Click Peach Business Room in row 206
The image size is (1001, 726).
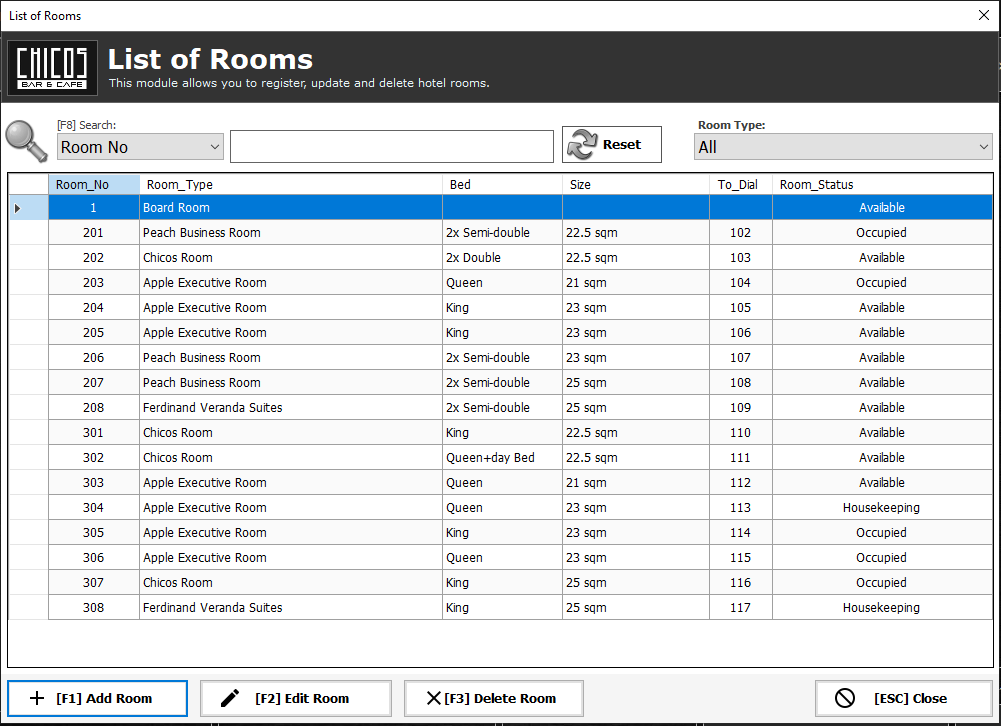[290, 358]
